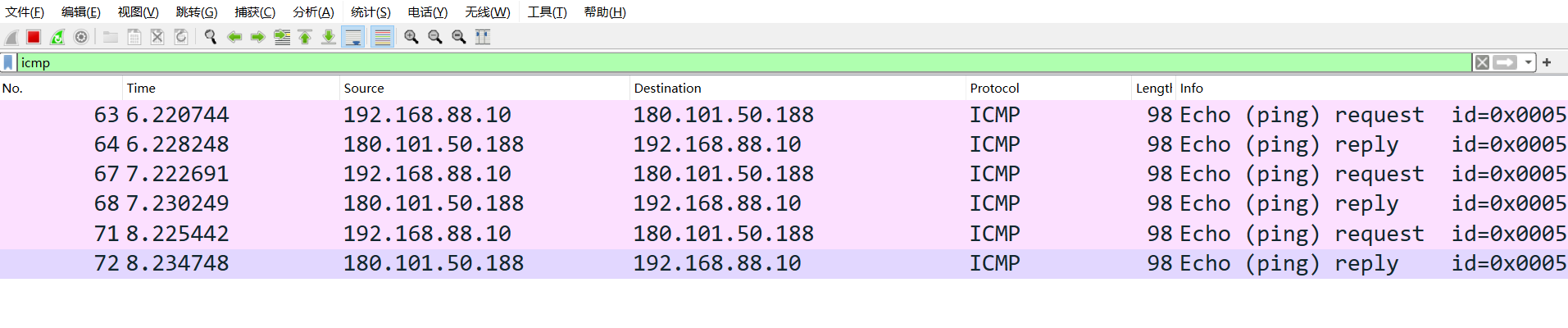The height and width of the screenshot is (328, 1568).
Task: Open the 分析(A) menu
Action: click(x=313, y=12)
